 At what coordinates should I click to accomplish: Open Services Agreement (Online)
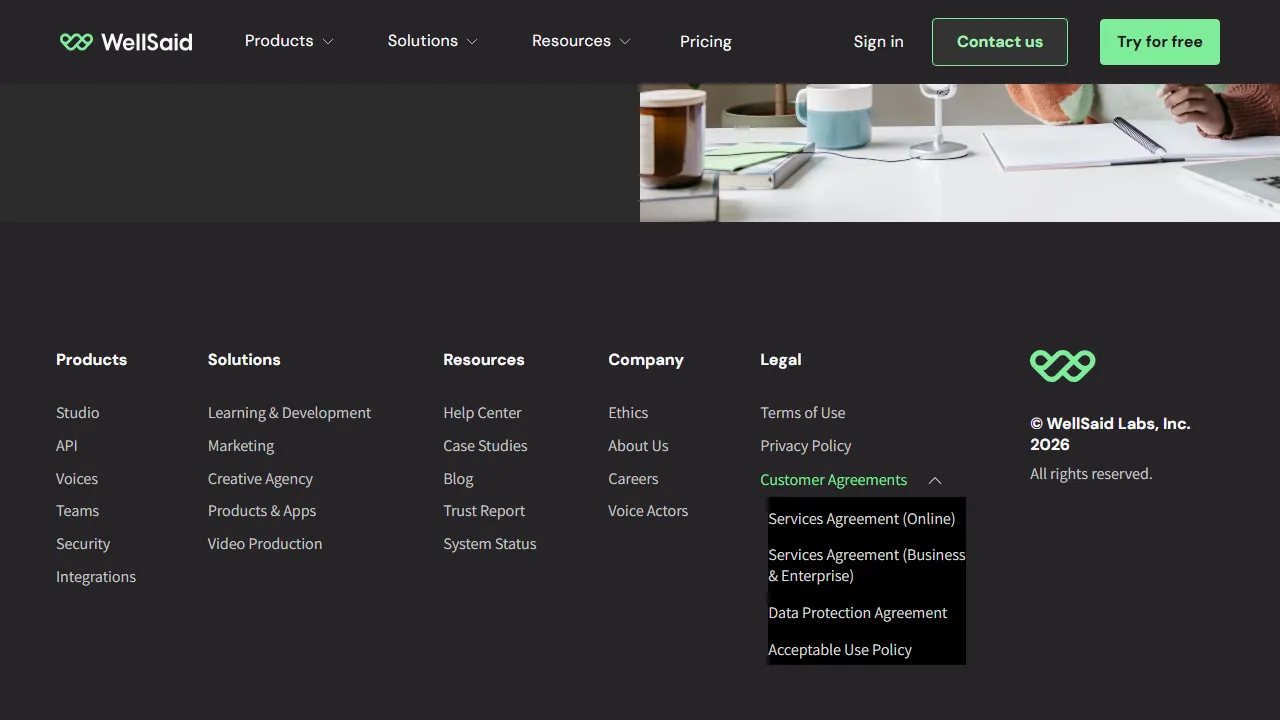pos(862,519)
